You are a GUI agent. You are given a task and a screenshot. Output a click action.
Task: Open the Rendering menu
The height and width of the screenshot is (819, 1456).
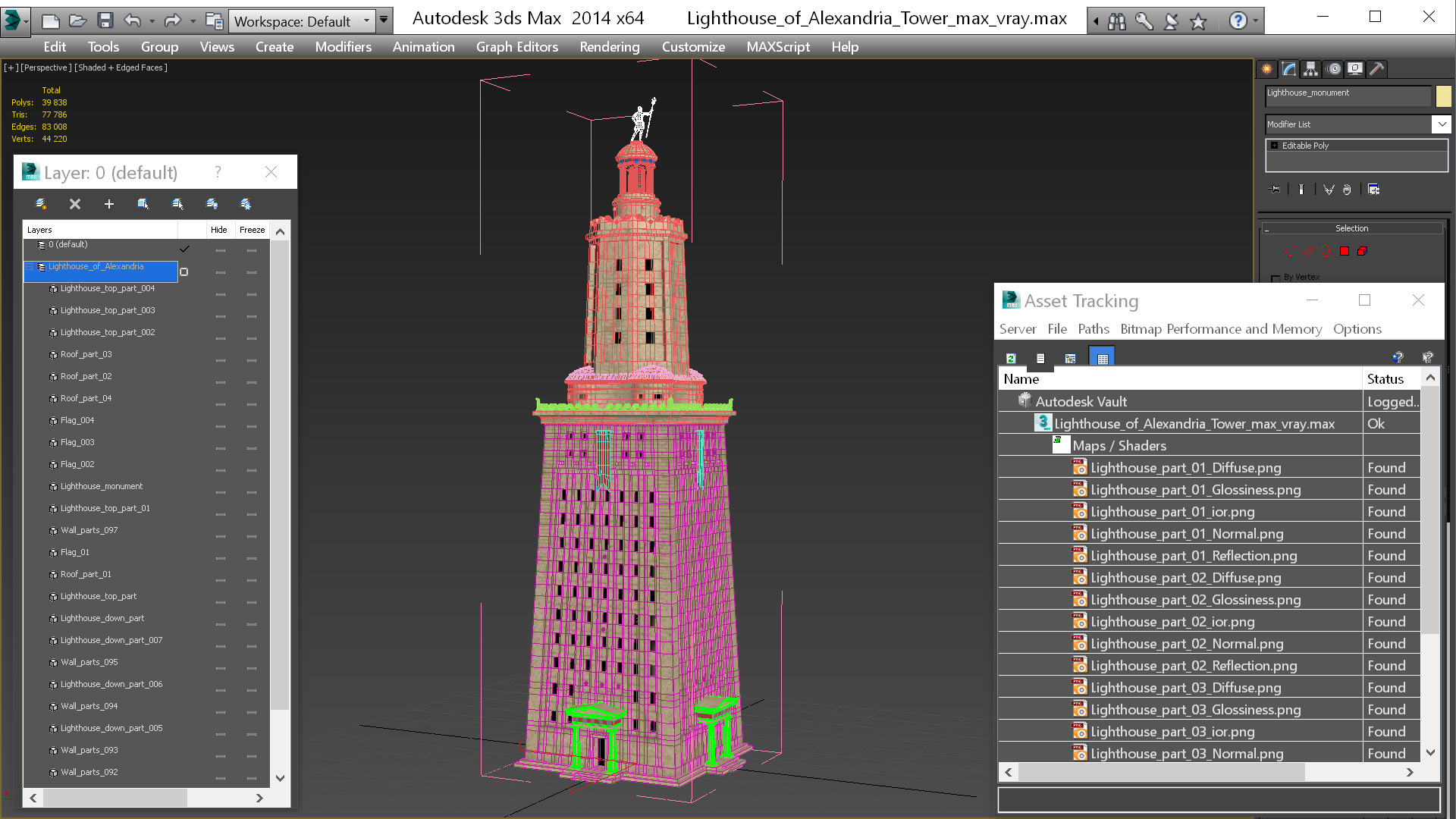(x=609, y=46)
